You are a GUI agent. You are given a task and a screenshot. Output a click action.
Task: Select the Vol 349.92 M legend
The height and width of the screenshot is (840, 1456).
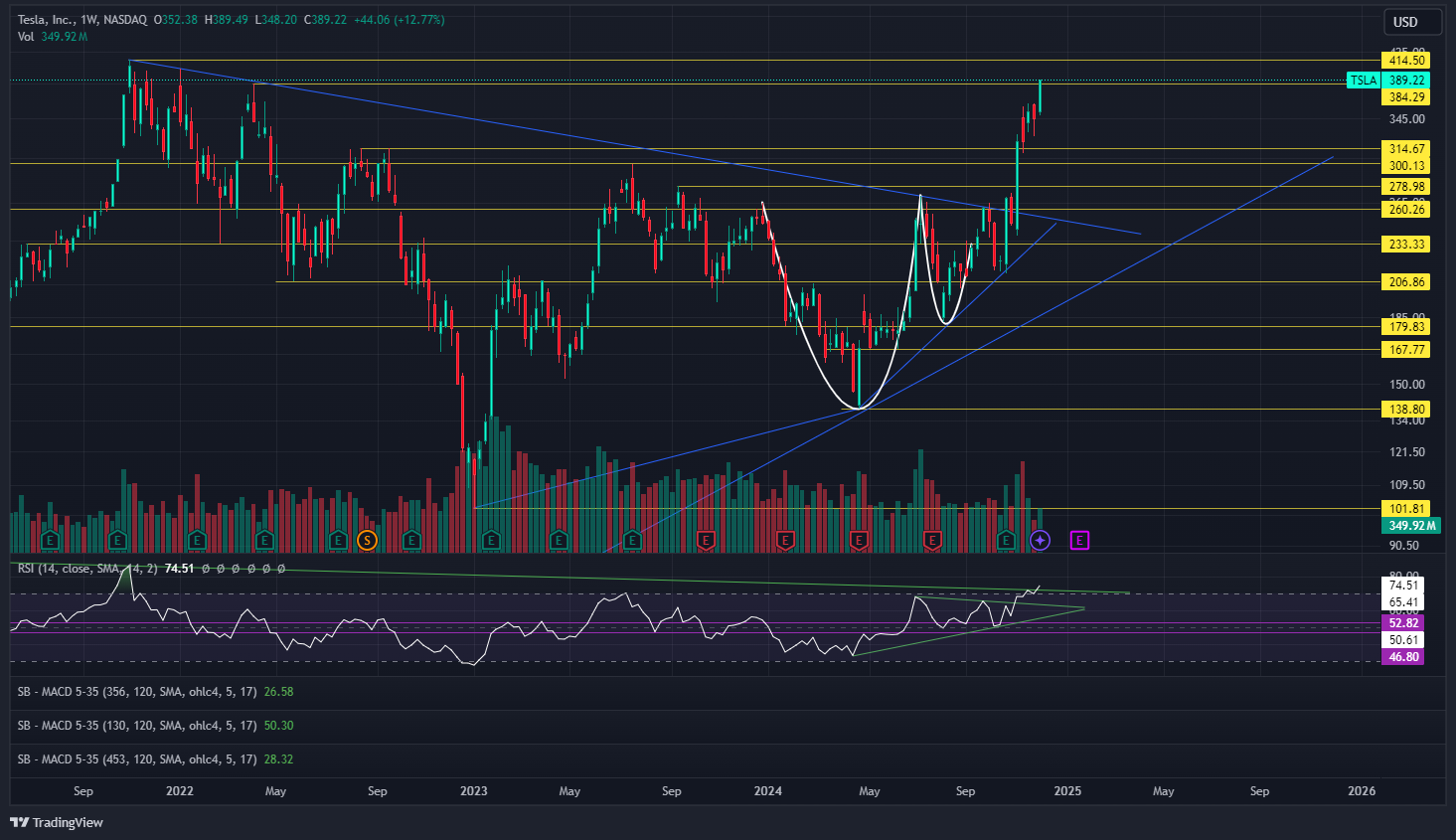point(53,37)
